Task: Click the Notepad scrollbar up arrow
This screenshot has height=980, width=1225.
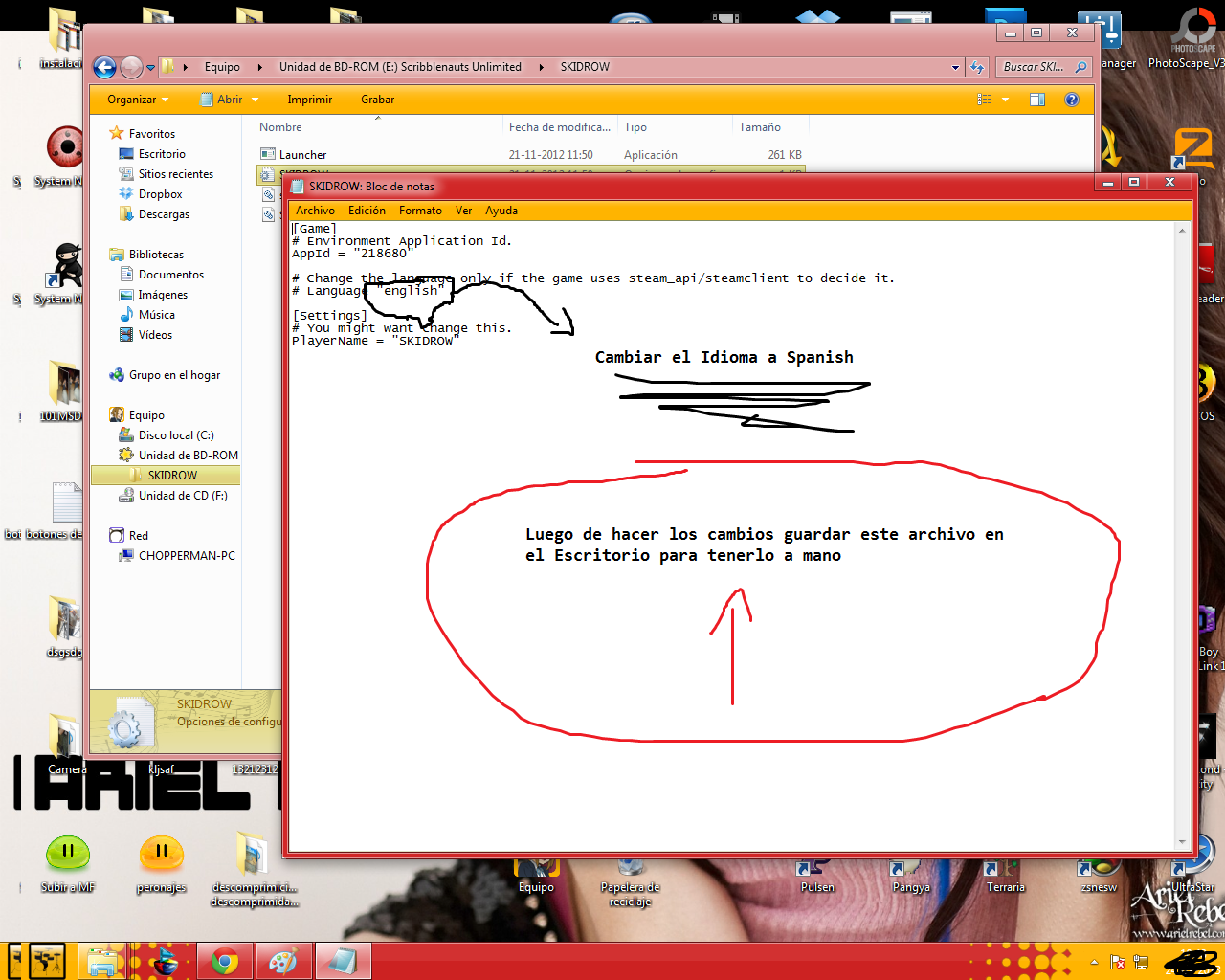Action: (x=1182, y=231)
